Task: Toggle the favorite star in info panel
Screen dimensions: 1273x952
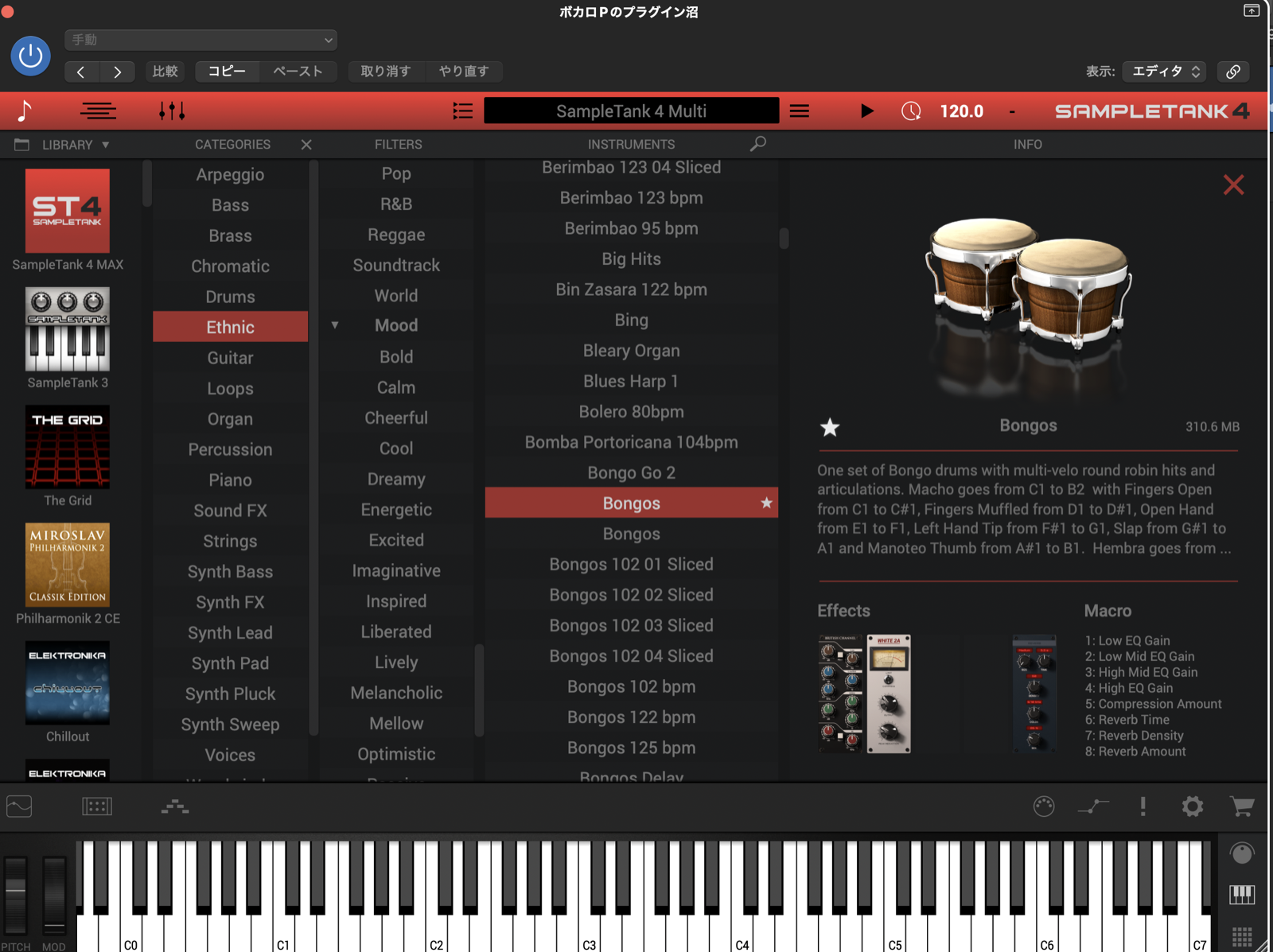Action: pos(830,428)
